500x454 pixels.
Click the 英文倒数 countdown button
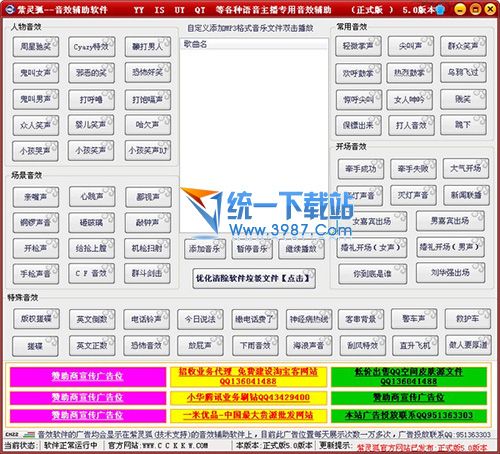[92, 319]
